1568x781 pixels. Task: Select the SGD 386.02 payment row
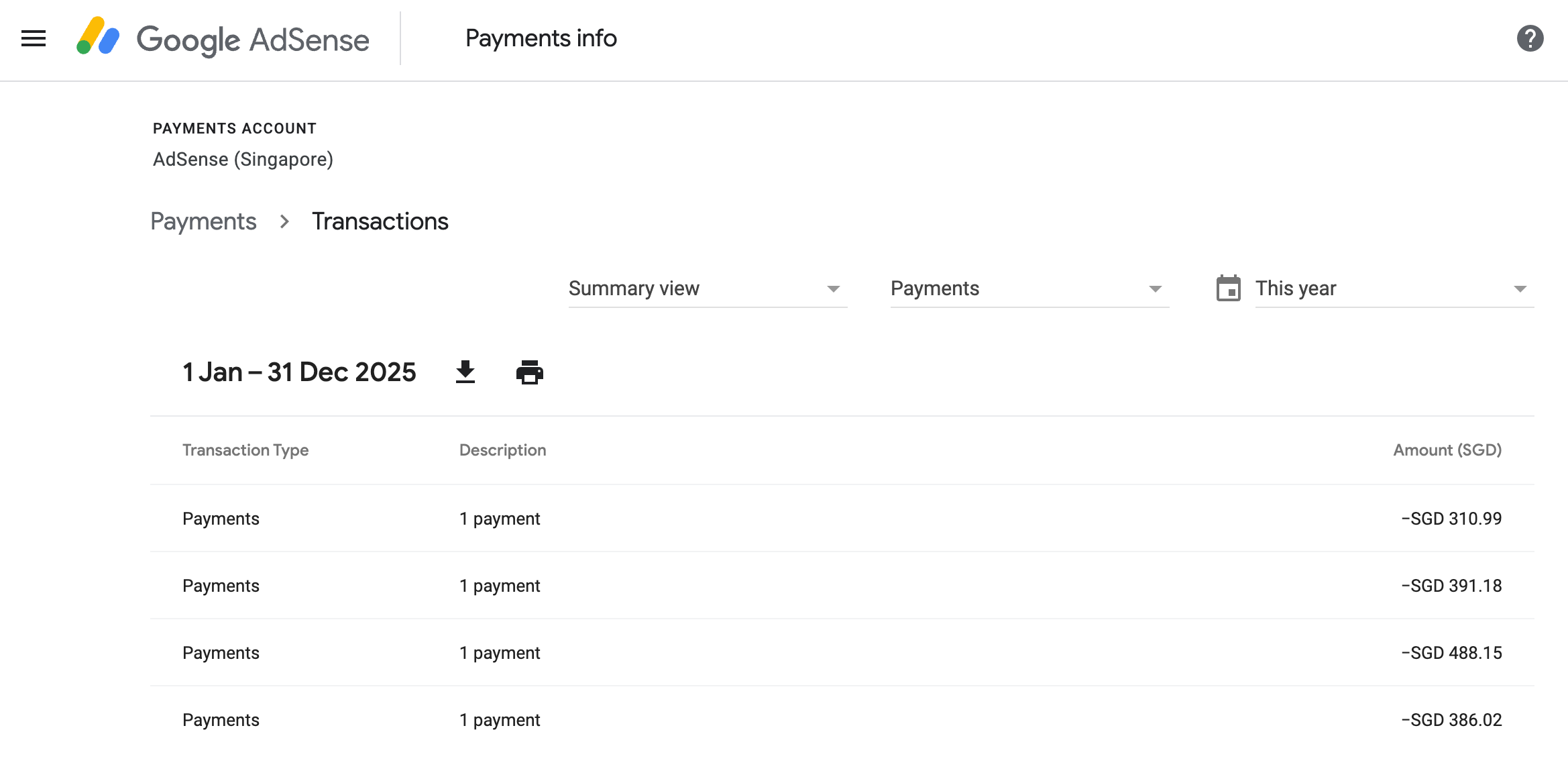tap(842, 720)
